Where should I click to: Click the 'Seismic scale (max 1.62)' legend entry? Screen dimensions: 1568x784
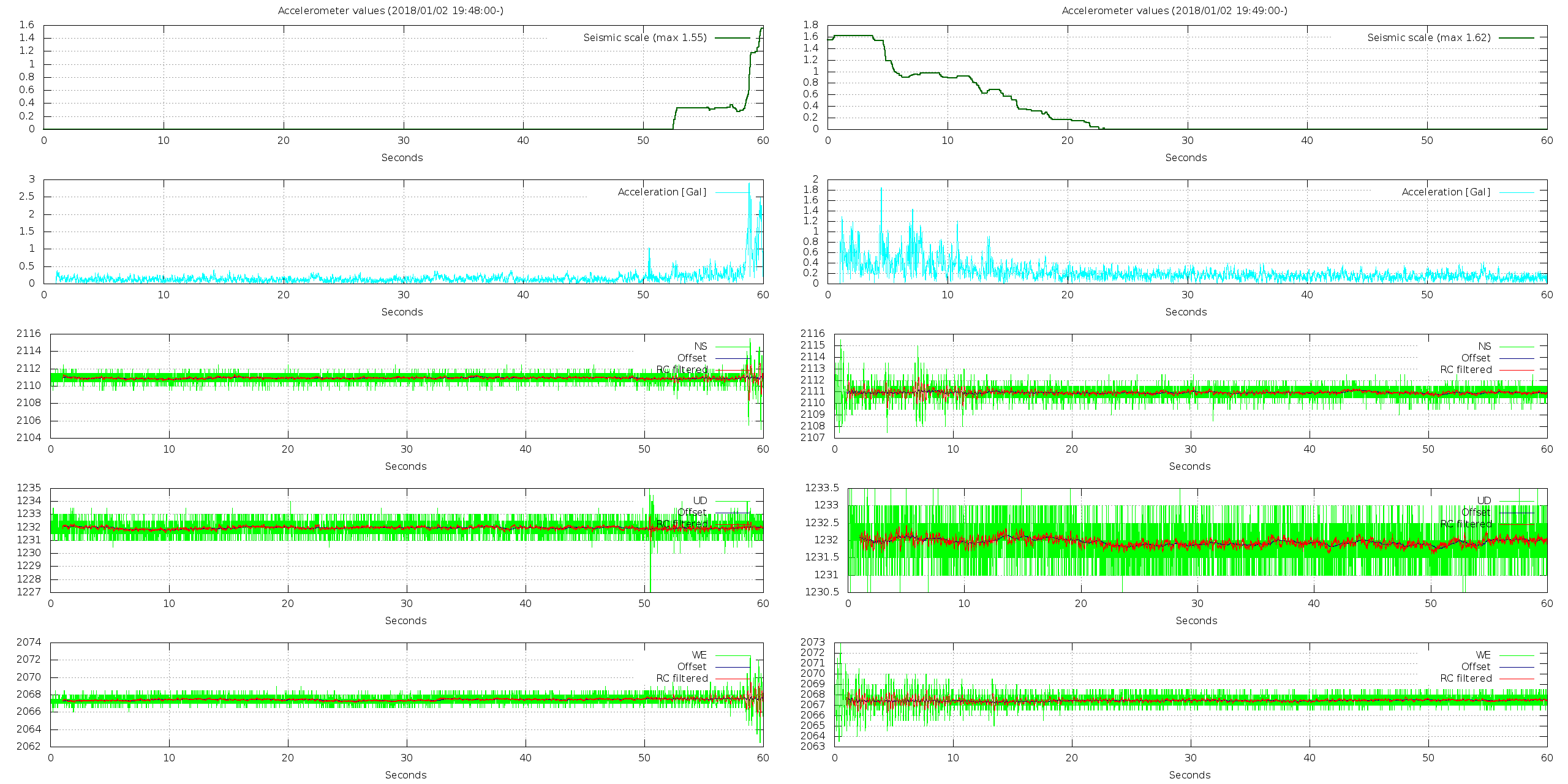point(1429,37)
